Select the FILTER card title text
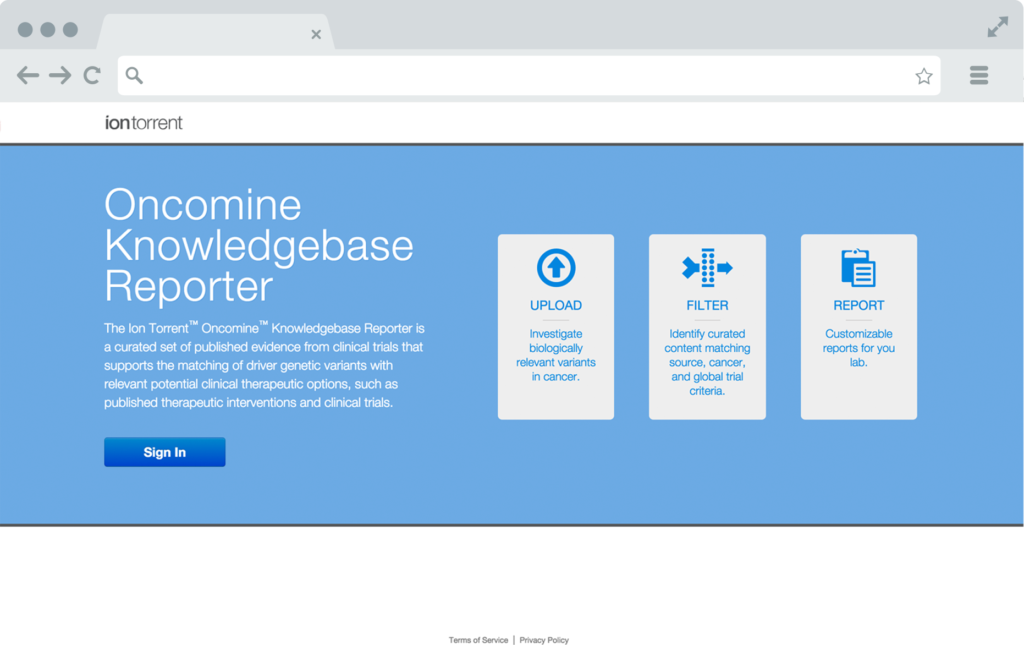Viewport: 1024px width, 645px height. click(707, 306)
